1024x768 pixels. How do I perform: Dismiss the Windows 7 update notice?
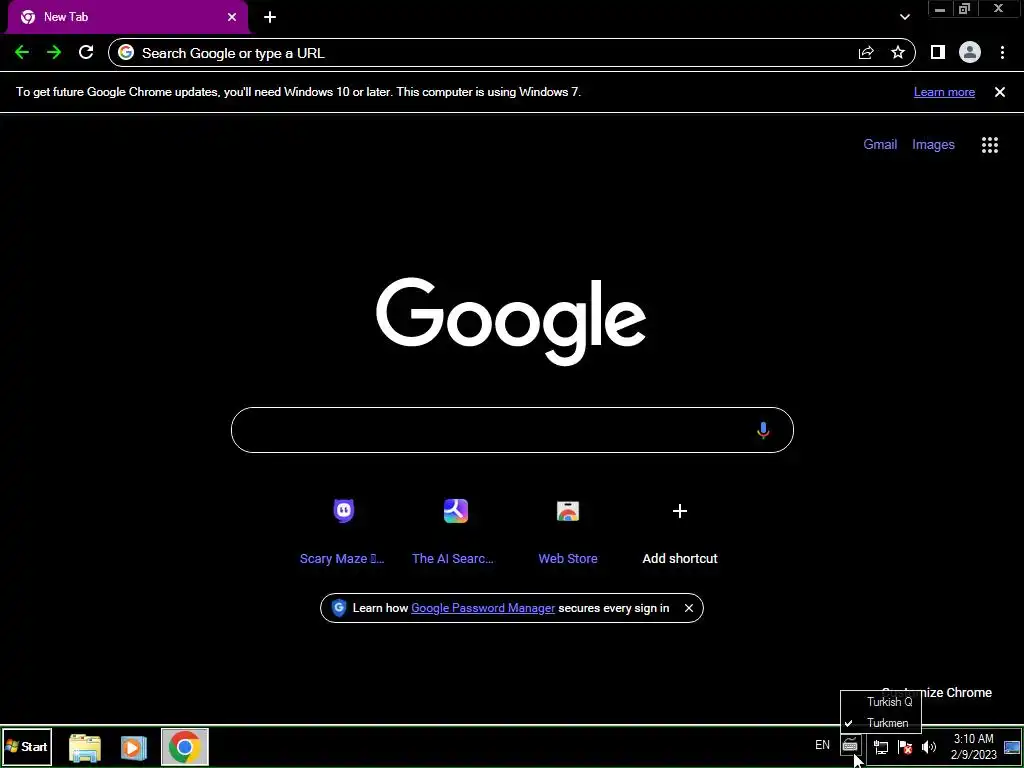tap(1000, 92)
